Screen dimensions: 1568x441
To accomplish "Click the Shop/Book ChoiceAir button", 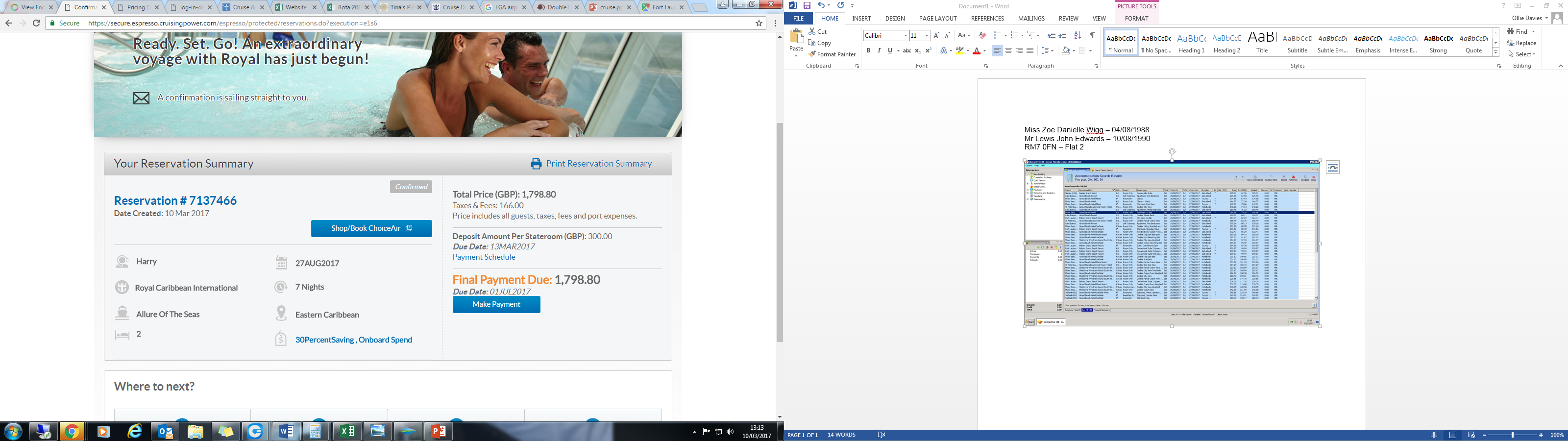I will pyautogui.click(x=371, y=228).
